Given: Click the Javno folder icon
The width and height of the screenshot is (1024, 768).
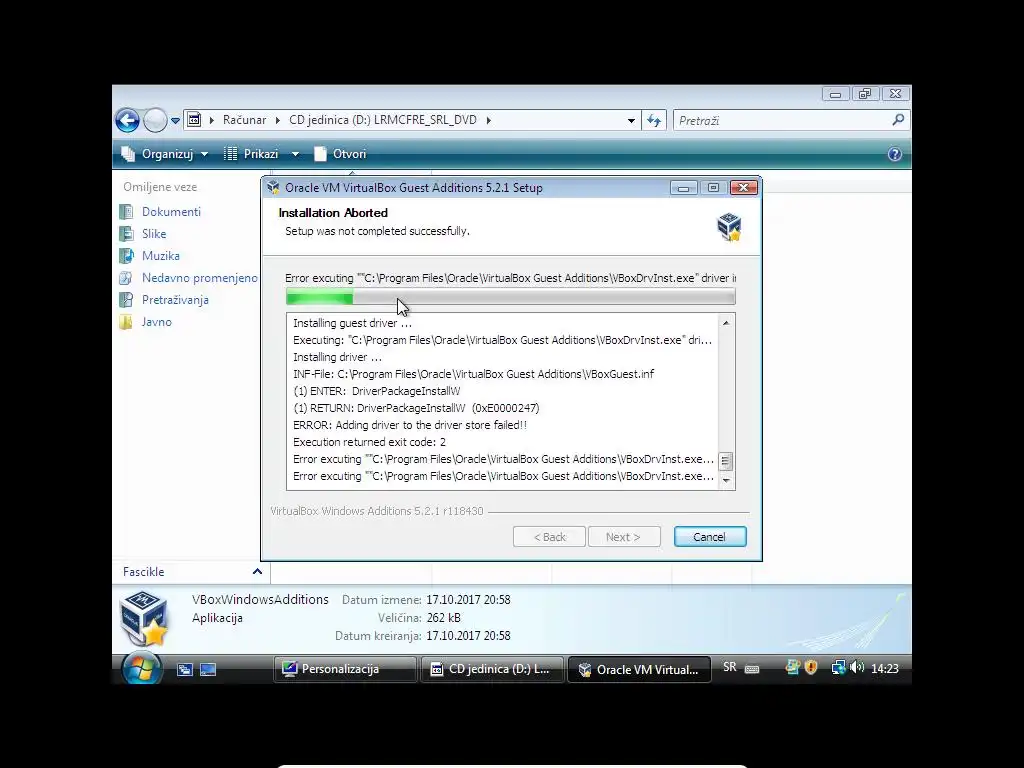Looking at the screenshot, I should (x=126, y=322).
